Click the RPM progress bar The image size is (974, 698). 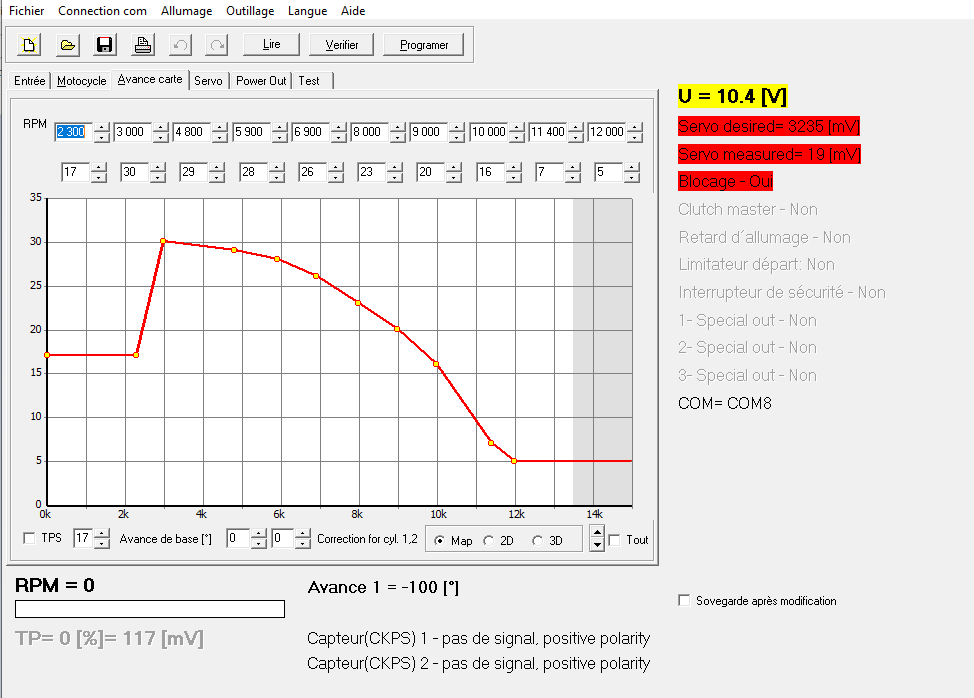[150, 609]
